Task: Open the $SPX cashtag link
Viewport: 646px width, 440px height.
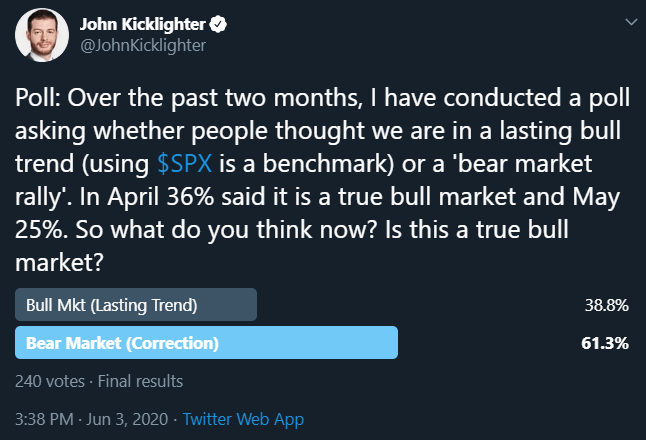Action: 184,164
